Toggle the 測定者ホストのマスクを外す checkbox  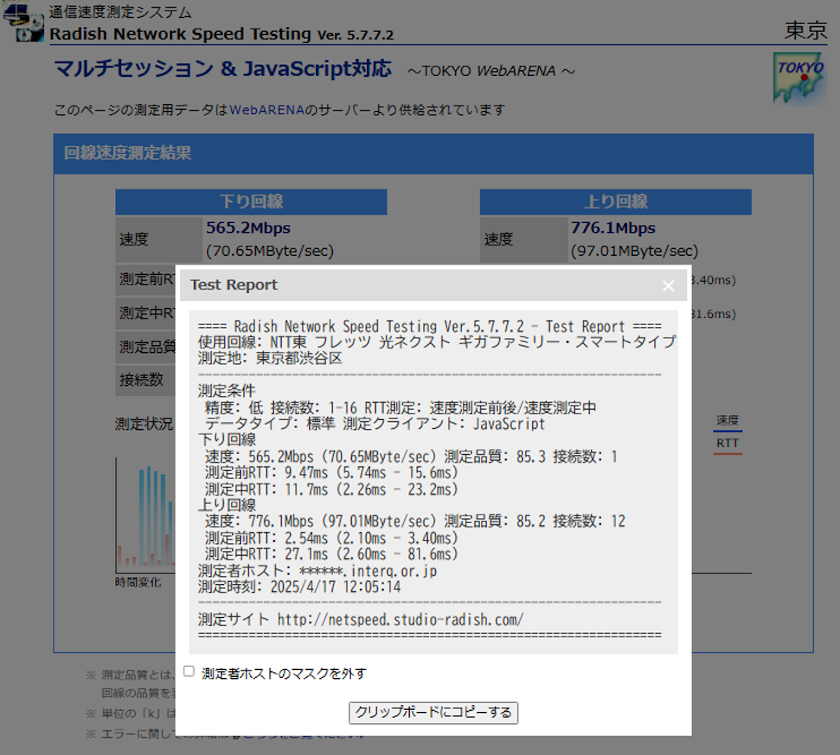[189, 672]
